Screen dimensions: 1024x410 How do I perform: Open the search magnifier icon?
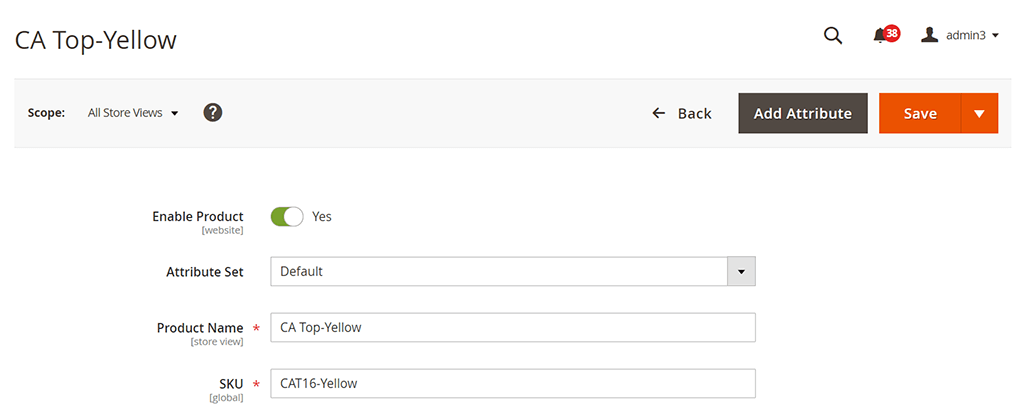pyautogui.click(x=833, y=36)
